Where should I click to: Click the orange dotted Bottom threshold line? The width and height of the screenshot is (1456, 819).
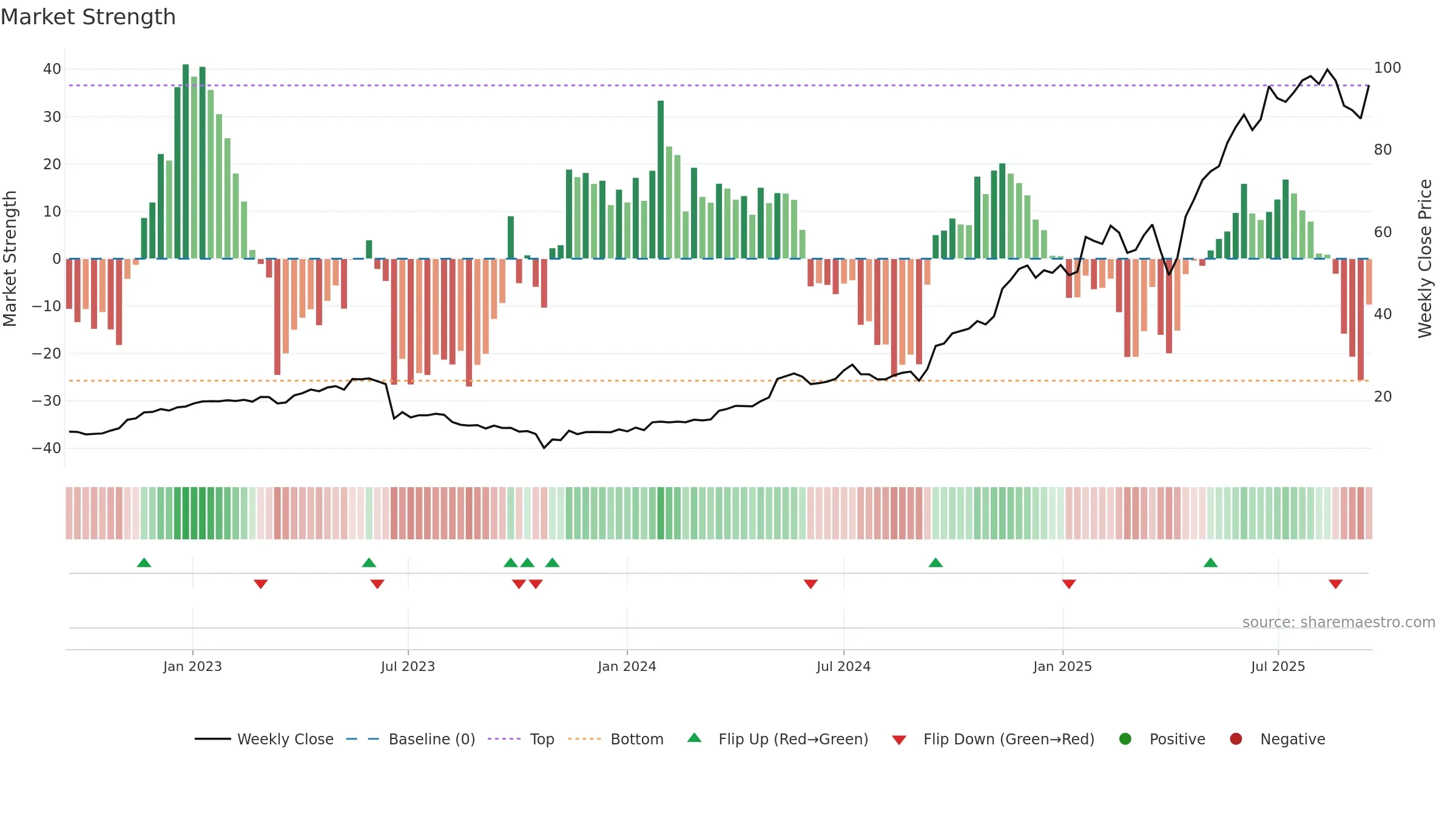718,381
